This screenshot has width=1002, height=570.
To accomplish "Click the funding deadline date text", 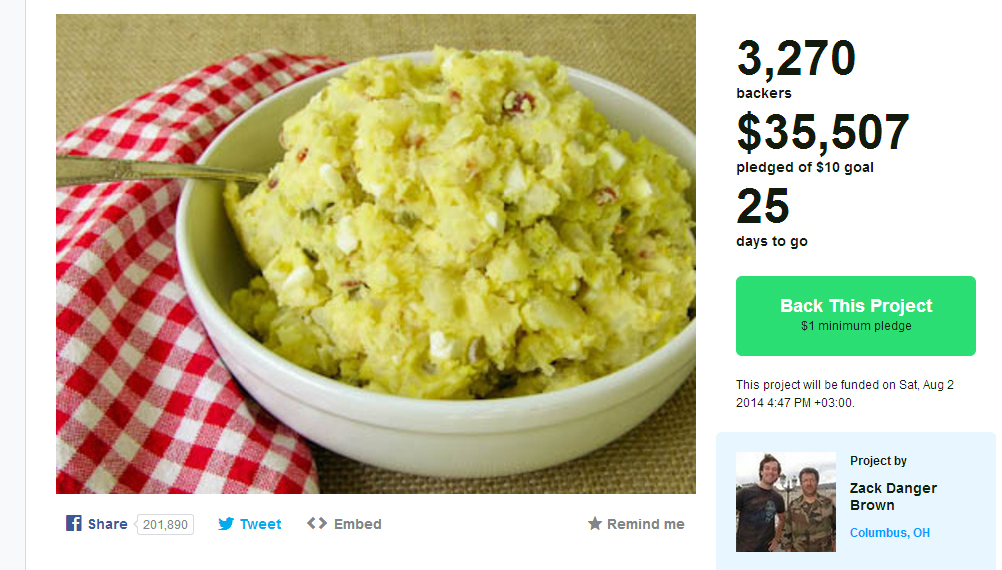I will point(845,394).
